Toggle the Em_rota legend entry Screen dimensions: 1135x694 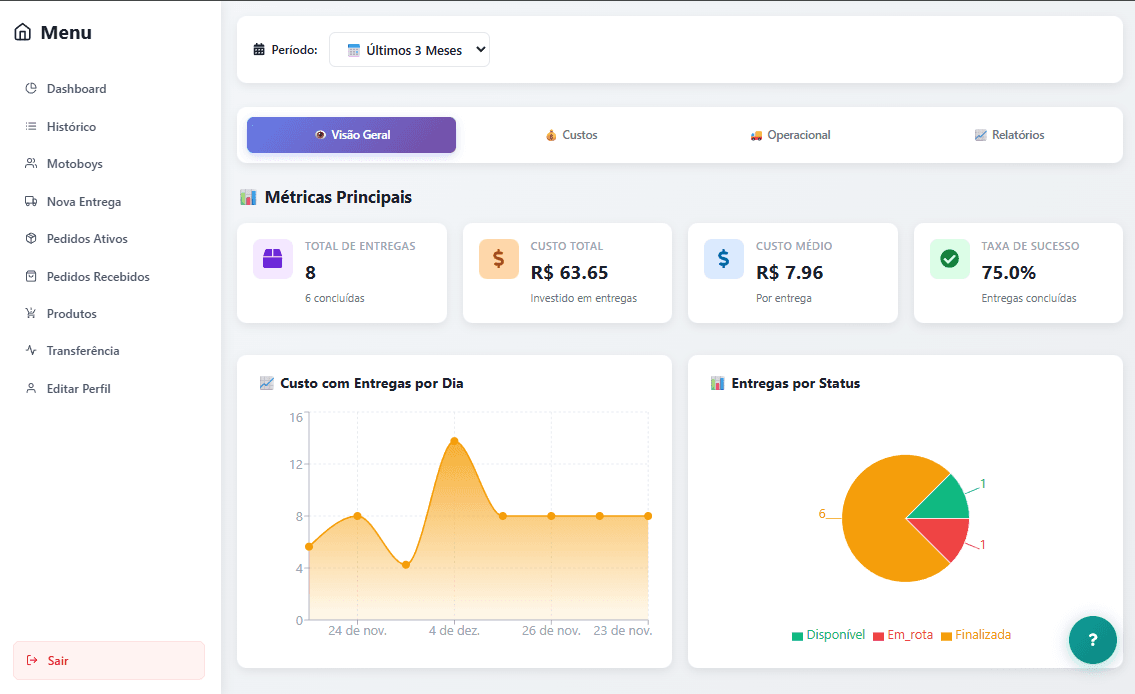coord(902,635)
